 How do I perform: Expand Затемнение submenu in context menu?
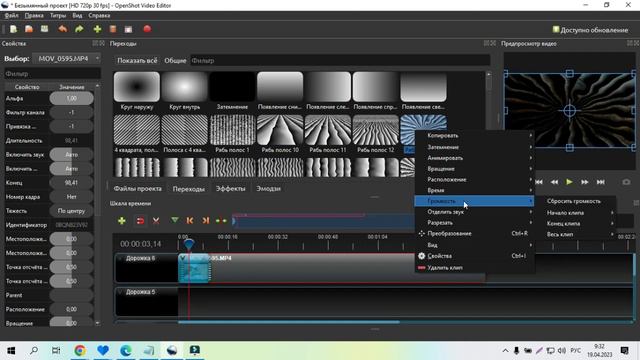475,147
